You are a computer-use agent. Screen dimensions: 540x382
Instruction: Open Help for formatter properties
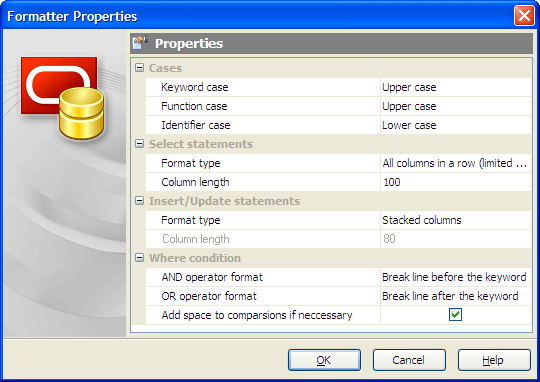[494, 360]
